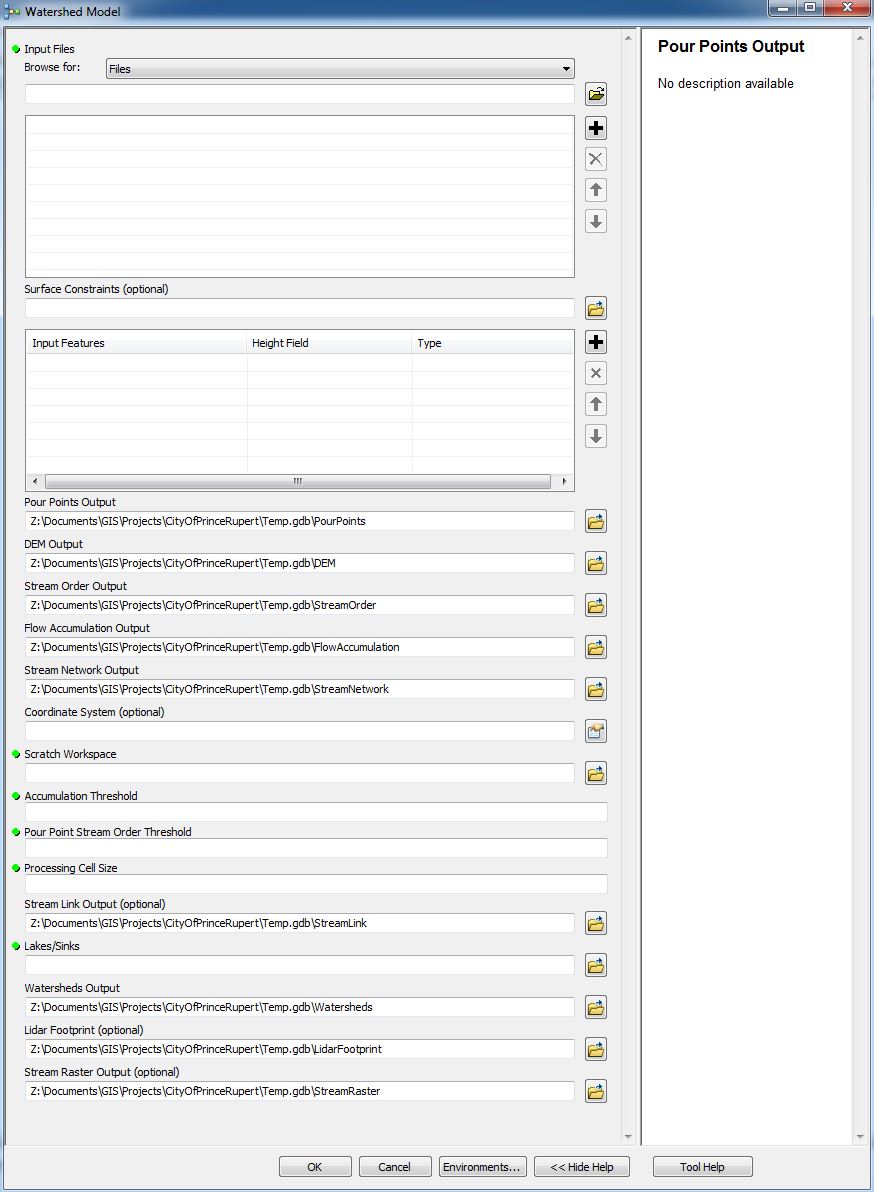
Task: Click the left arrow of constraints scrollbar
Action: tap(35, 481)
